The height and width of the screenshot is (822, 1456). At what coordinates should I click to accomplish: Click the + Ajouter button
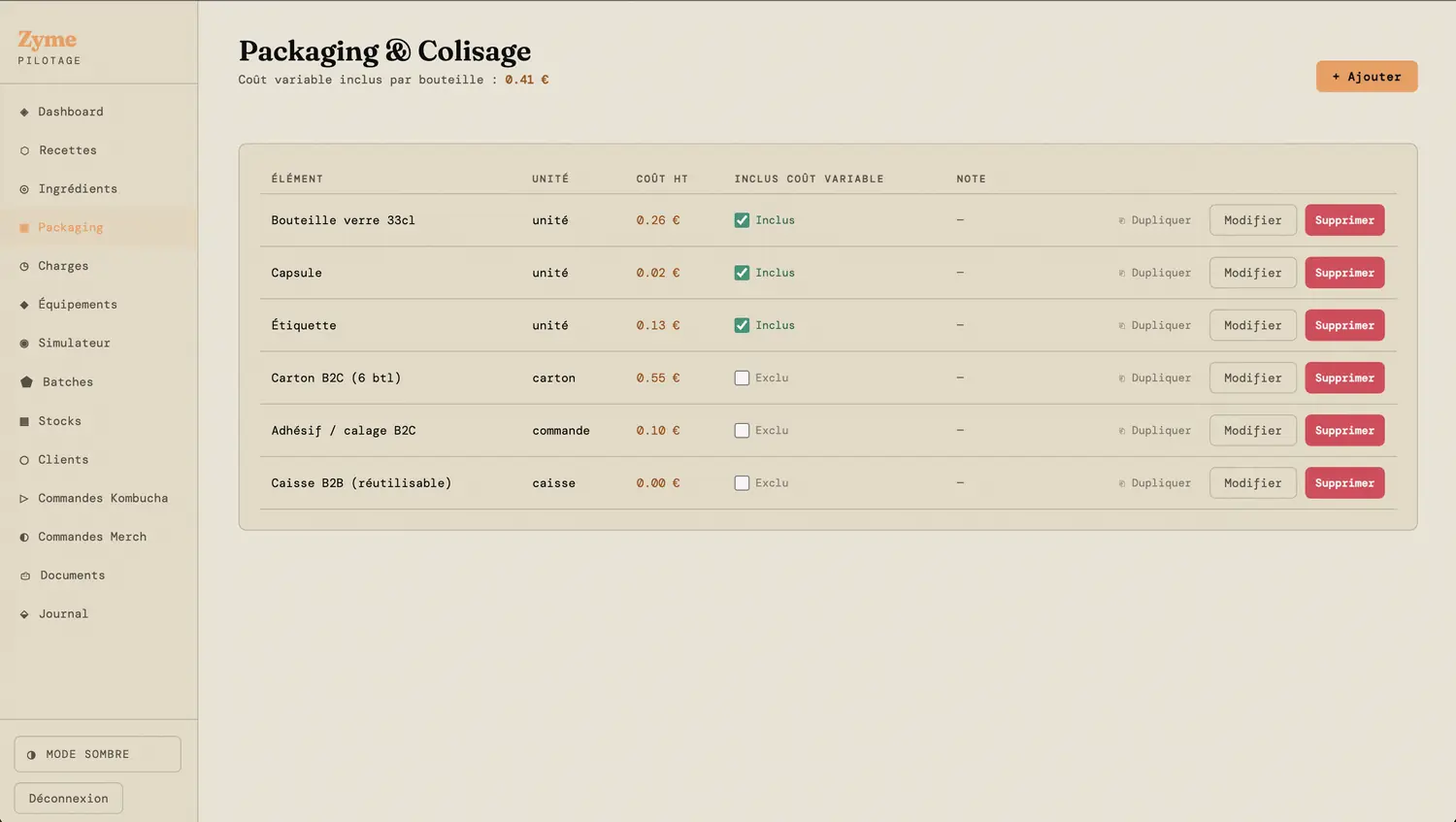[x=1367, y=77]
